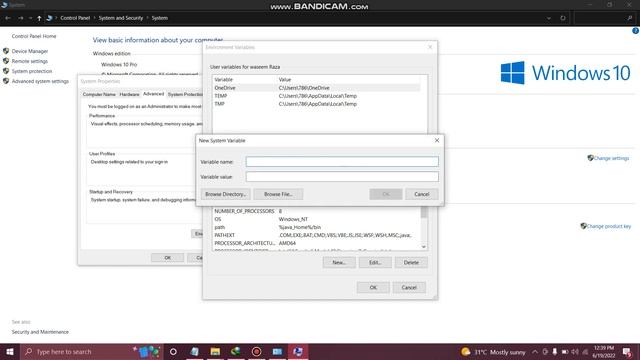Screen dimensions: 640x360
Task: Switch to Hardware tab in System Properties
Action: tap(129, 94)
